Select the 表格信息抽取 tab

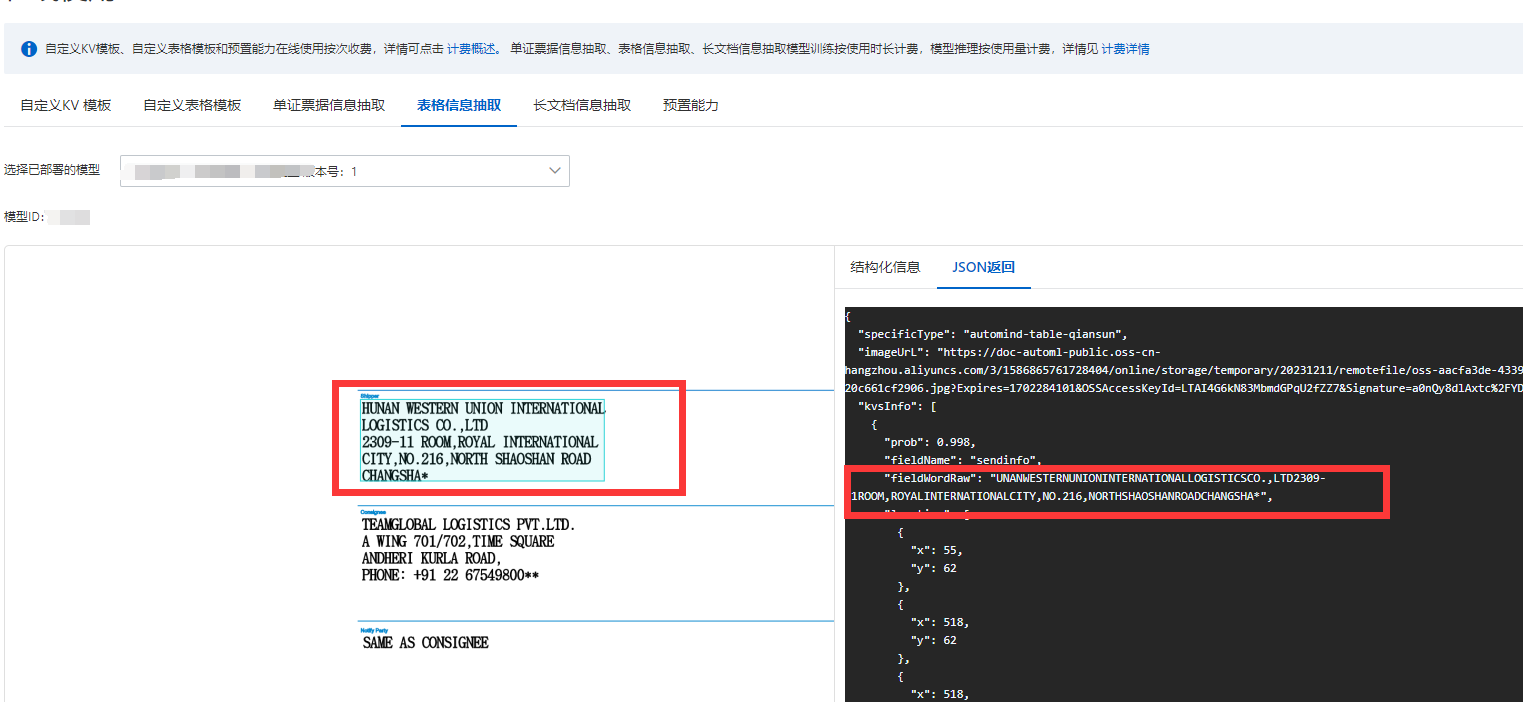459,105
